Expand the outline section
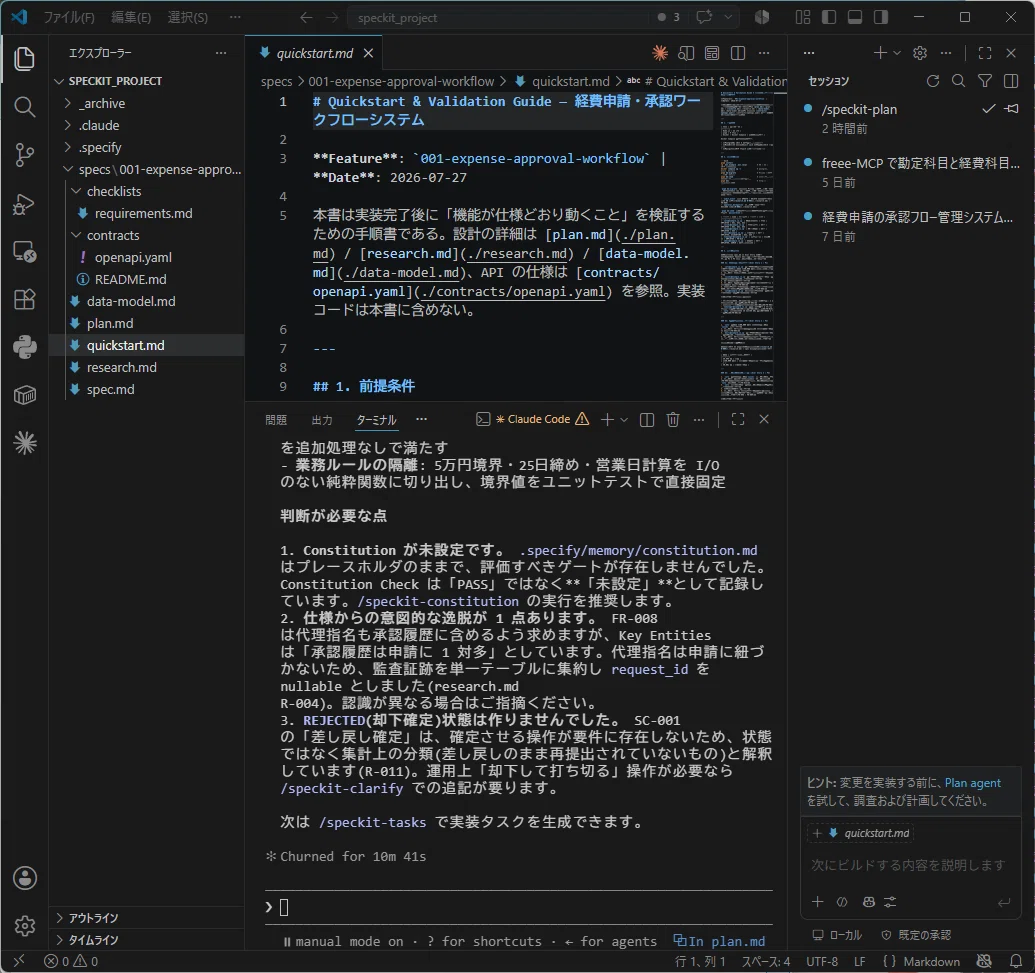Screen dimensions: 1035x973 (x=147, y=918)
